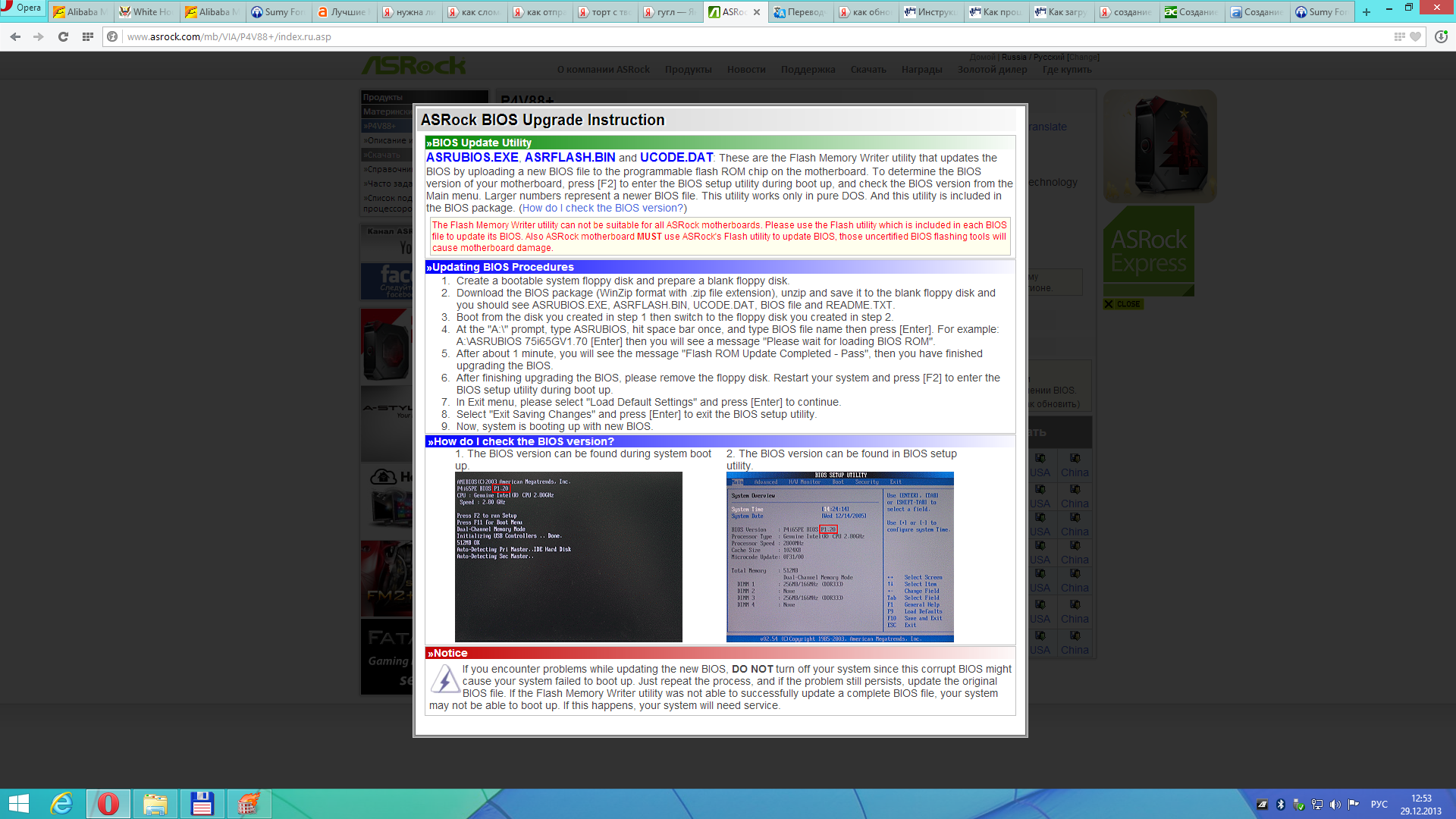
Task: Reload the page with the refresh icon
Action: tap(63, 36)
